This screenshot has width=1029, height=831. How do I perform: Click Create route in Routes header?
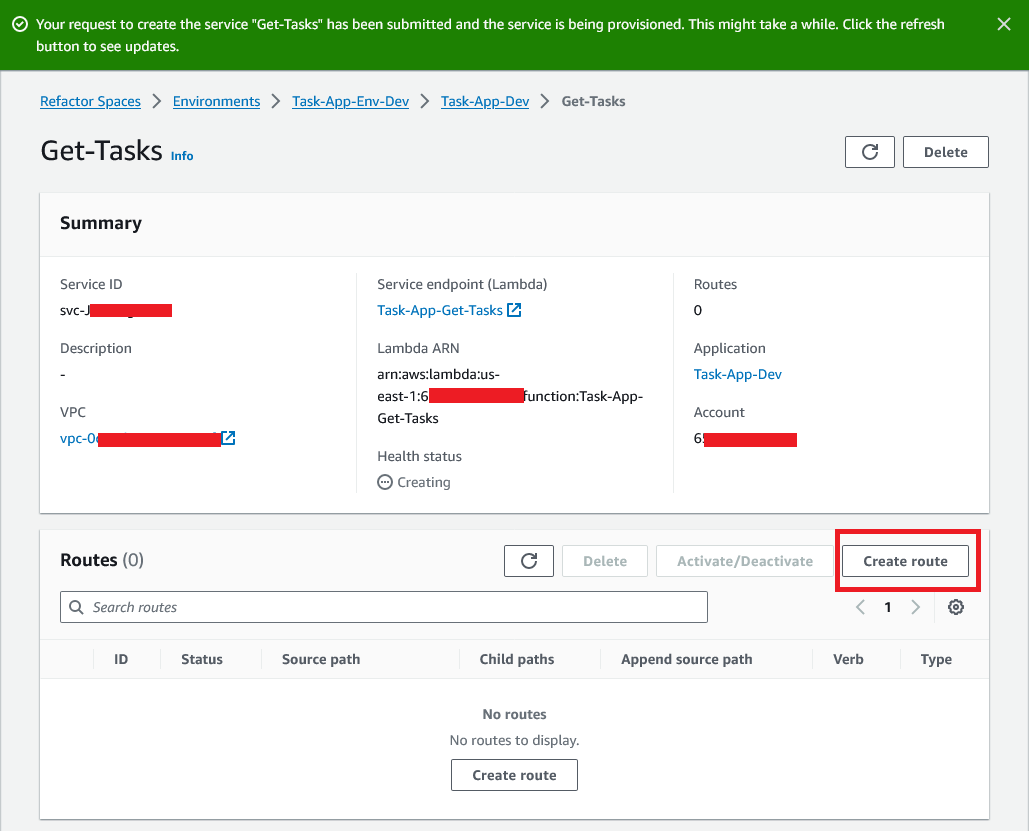905,561
